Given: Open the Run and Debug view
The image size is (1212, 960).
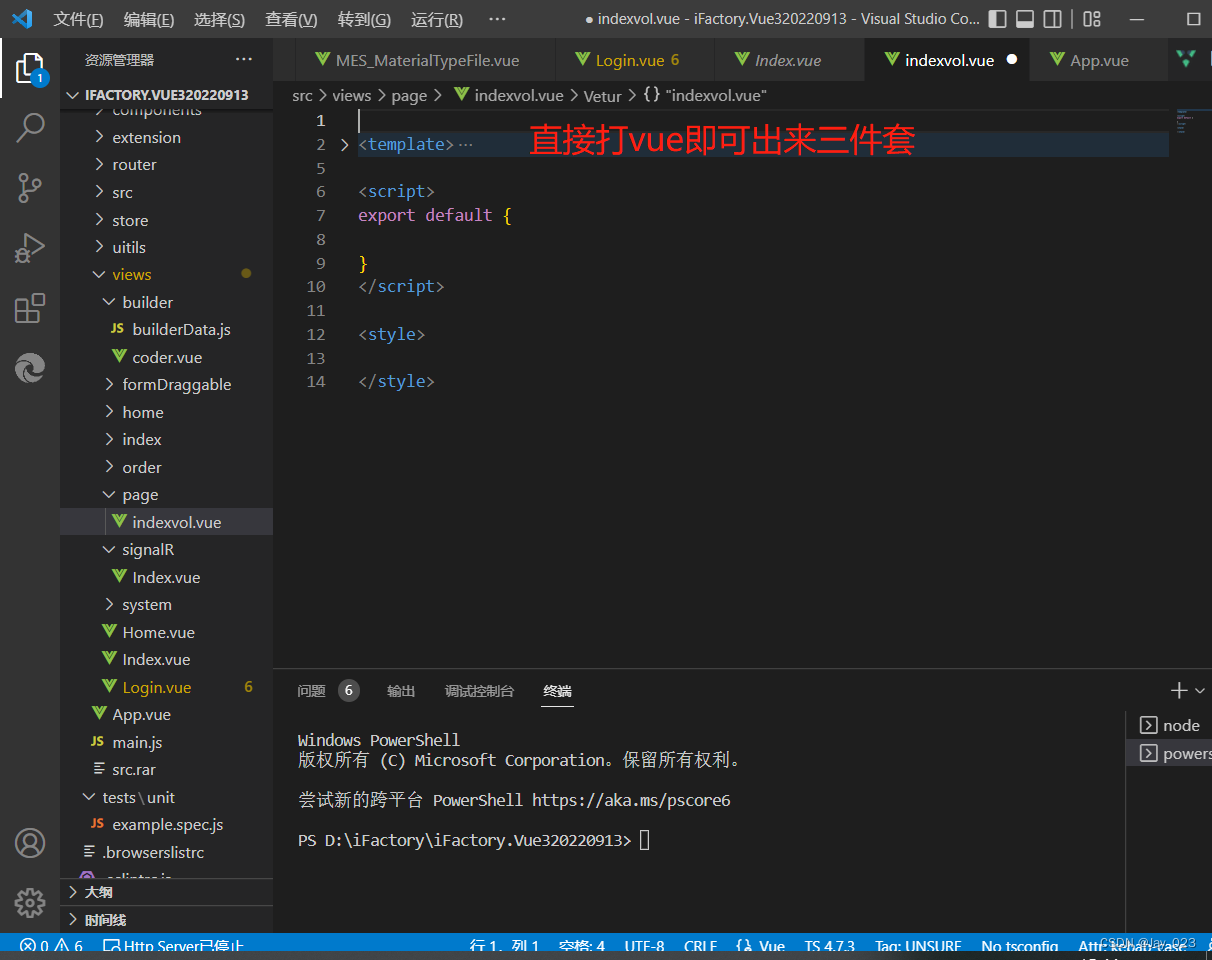Looking at the screenshot, I should [x=30, y=248].
